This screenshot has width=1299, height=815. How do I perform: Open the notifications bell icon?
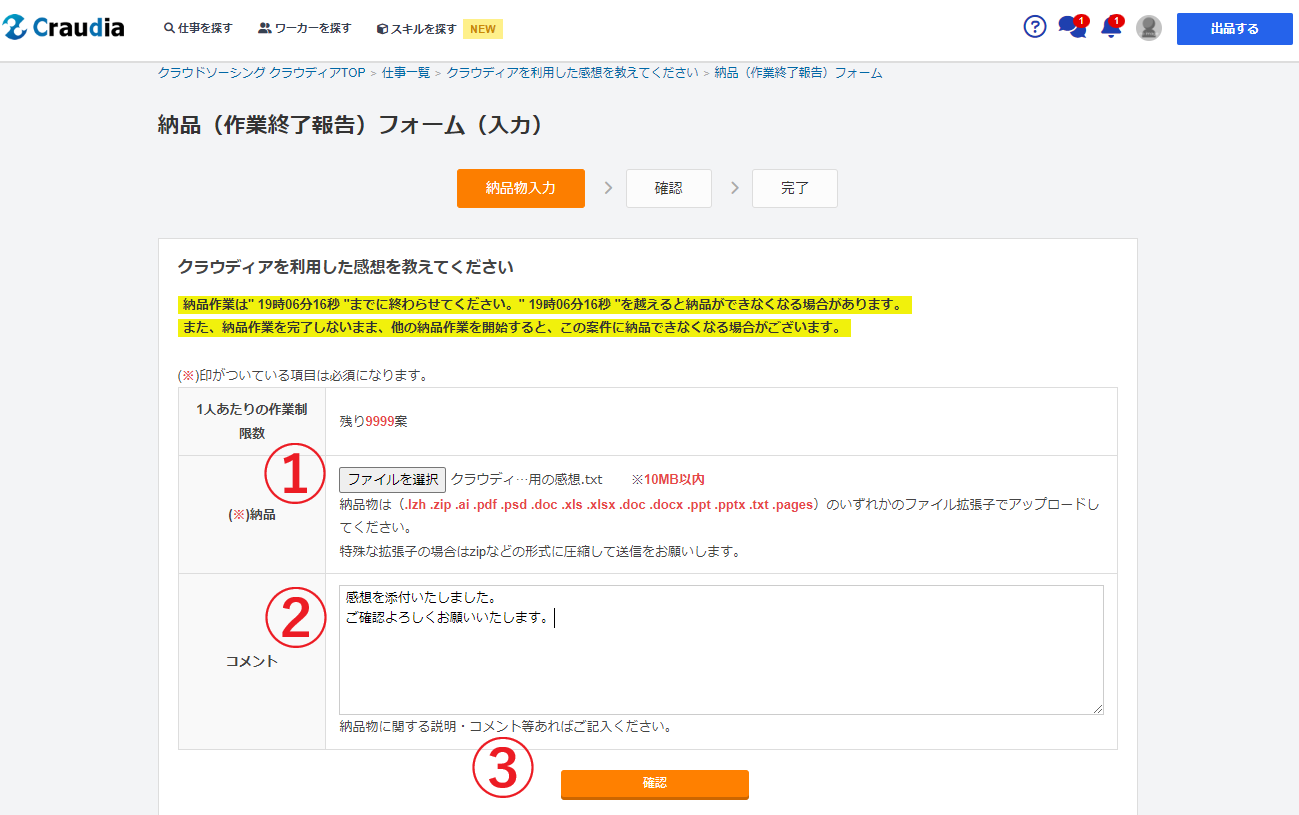tap(1110, 28)
